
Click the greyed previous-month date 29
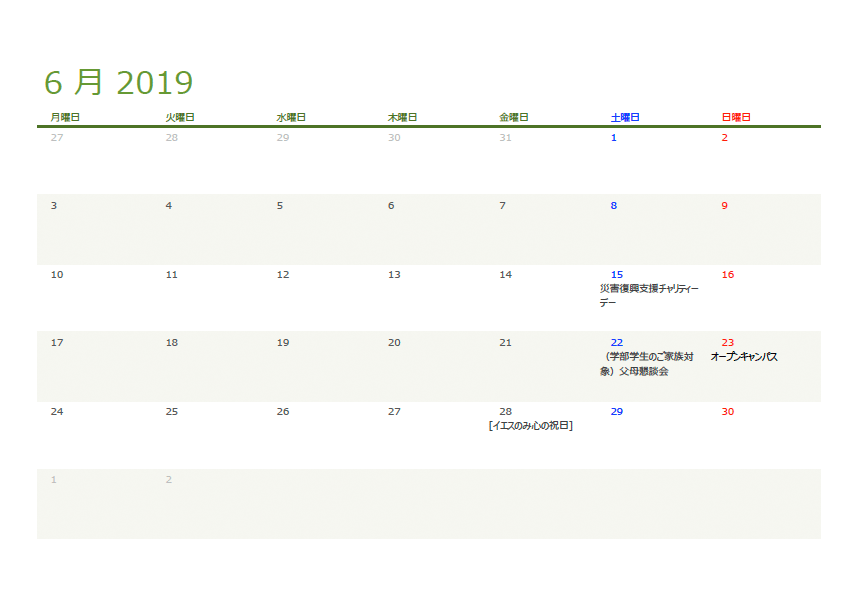pyautogui.click(x=283, y=137)
